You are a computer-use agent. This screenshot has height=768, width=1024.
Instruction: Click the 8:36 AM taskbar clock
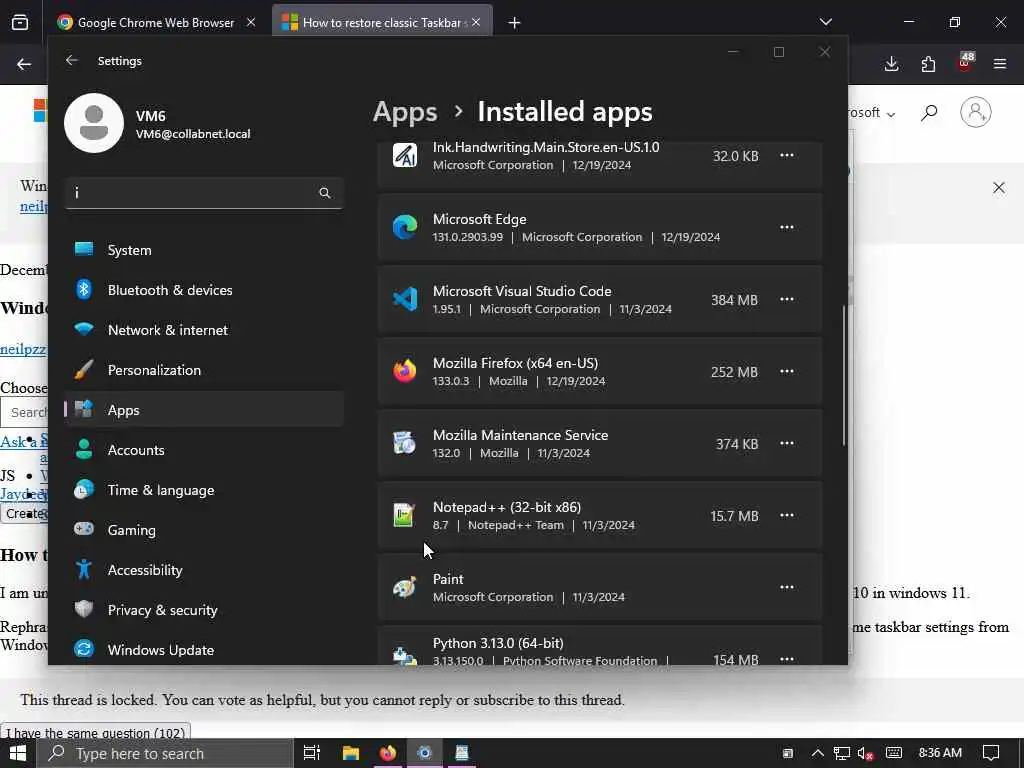(x=940, y=752)
